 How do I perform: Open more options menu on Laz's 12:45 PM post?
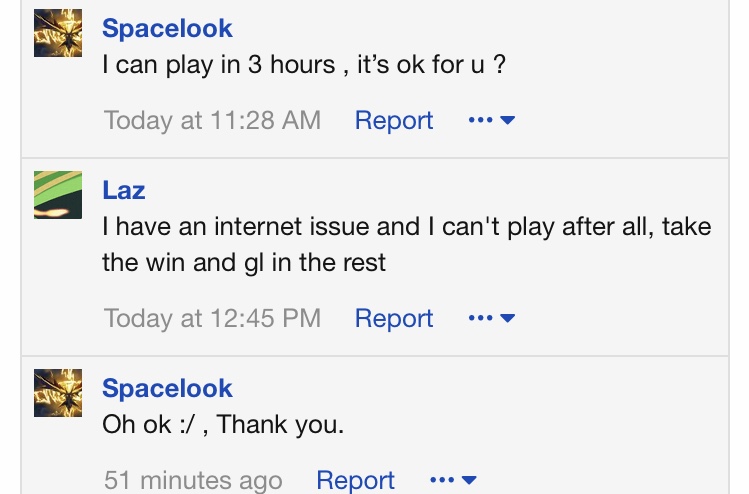[492, 318]
